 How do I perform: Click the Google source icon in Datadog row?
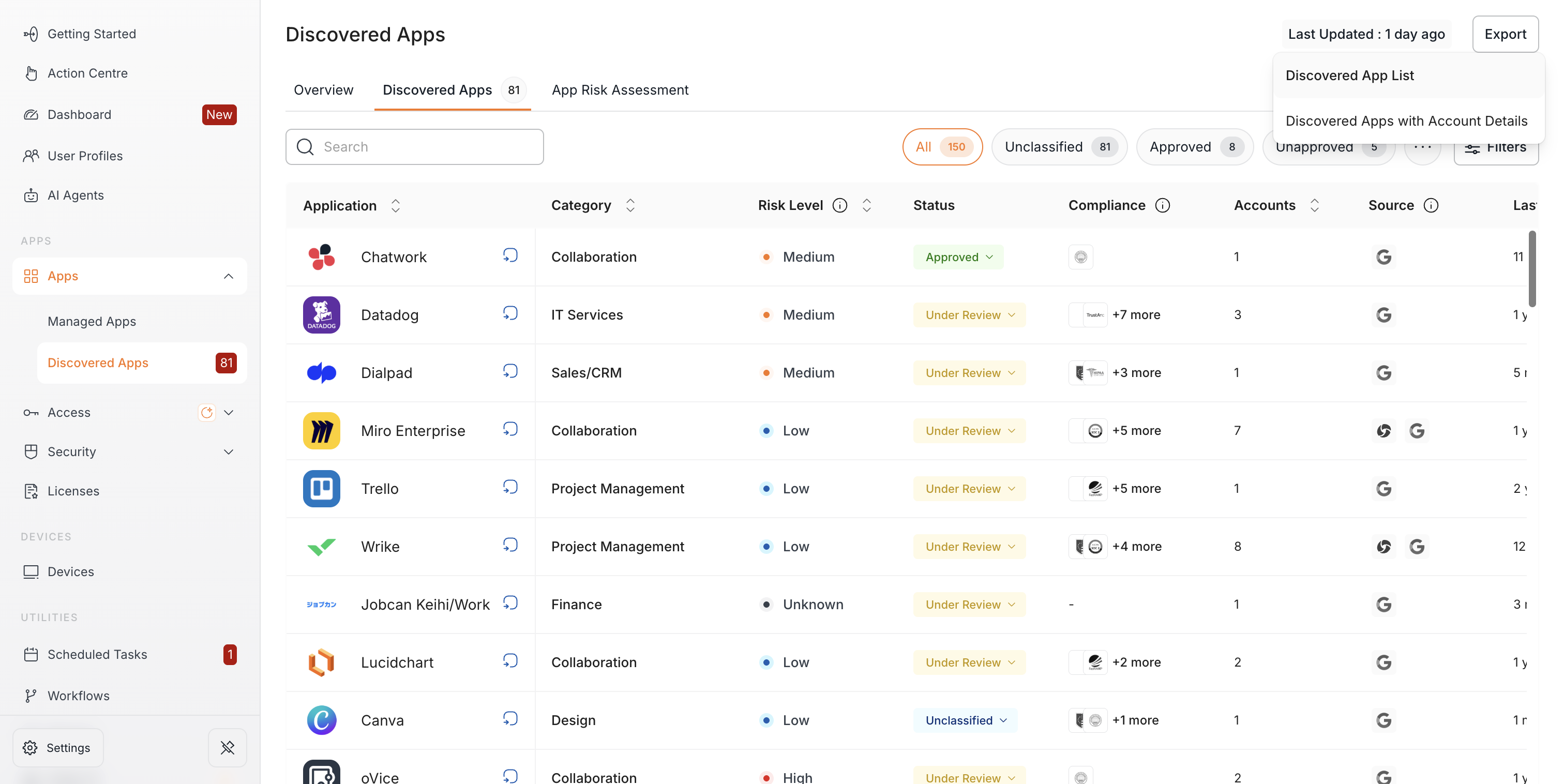(x=1383, y=314)
